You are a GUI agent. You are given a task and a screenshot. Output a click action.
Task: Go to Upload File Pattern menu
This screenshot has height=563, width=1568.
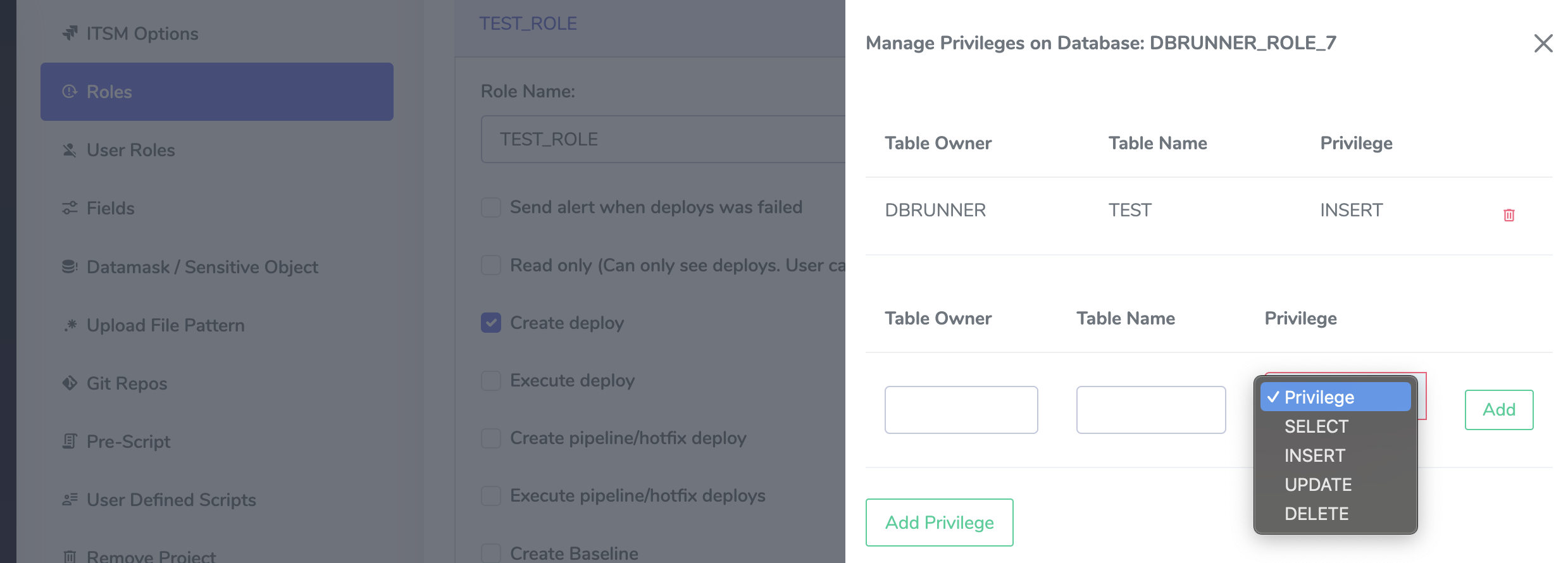[x=165, y=325]
